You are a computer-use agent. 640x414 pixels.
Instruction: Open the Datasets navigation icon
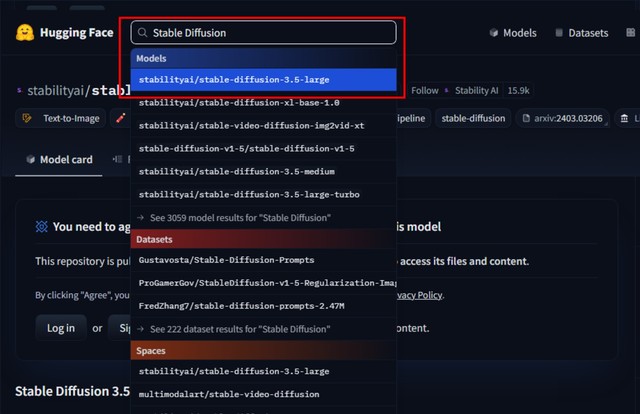tap(559, 33)
